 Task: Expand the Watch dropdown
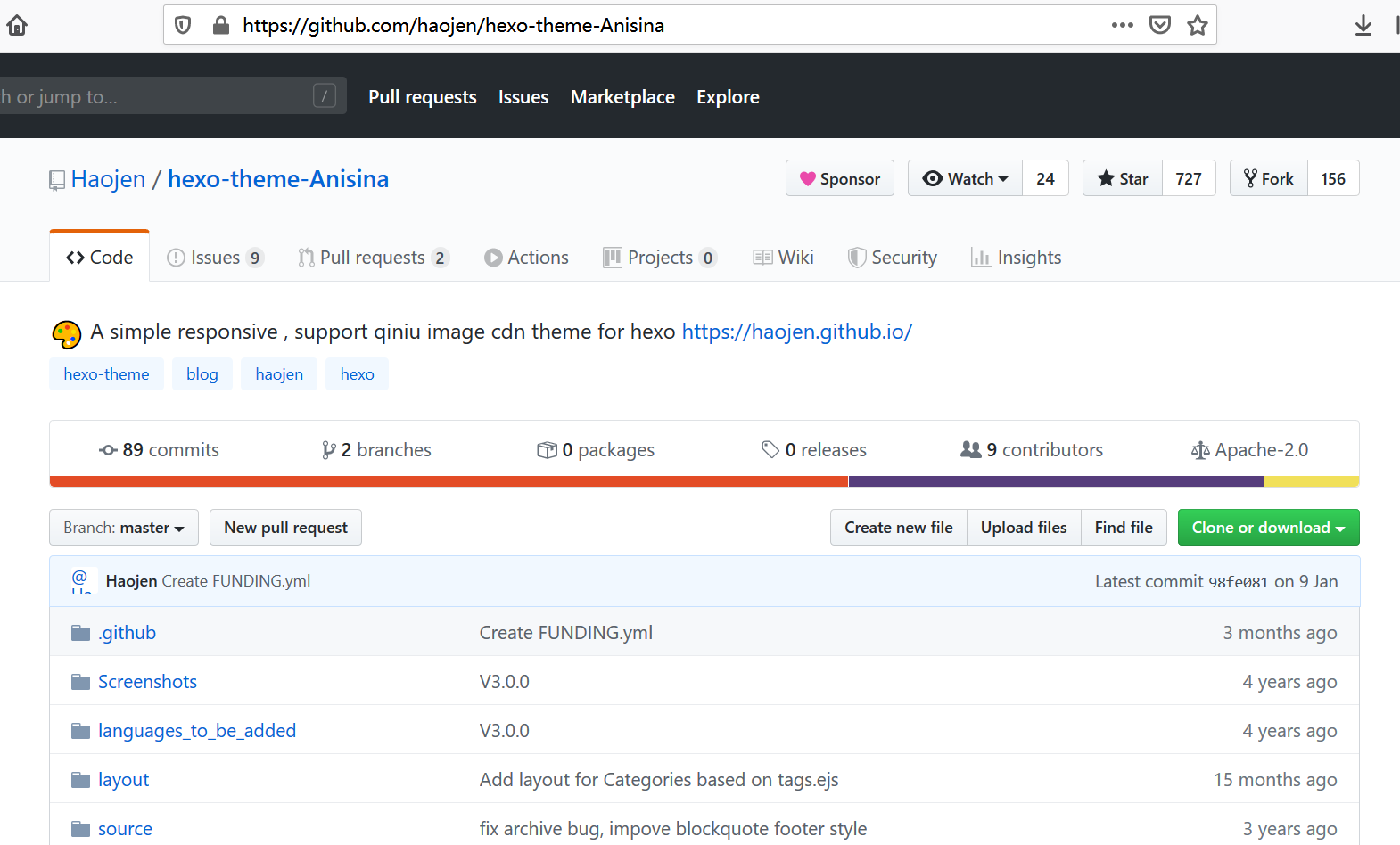pos(966,178)
